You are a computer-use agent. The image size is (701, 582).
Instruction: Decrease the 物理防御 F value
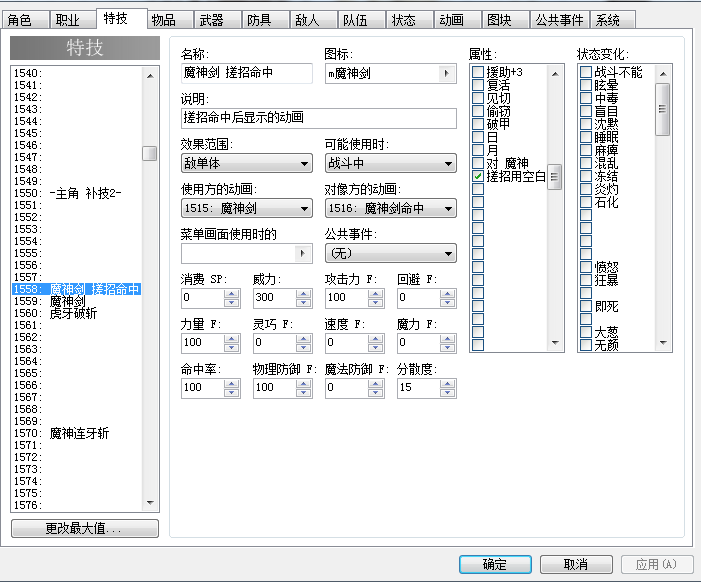[304, 392]
